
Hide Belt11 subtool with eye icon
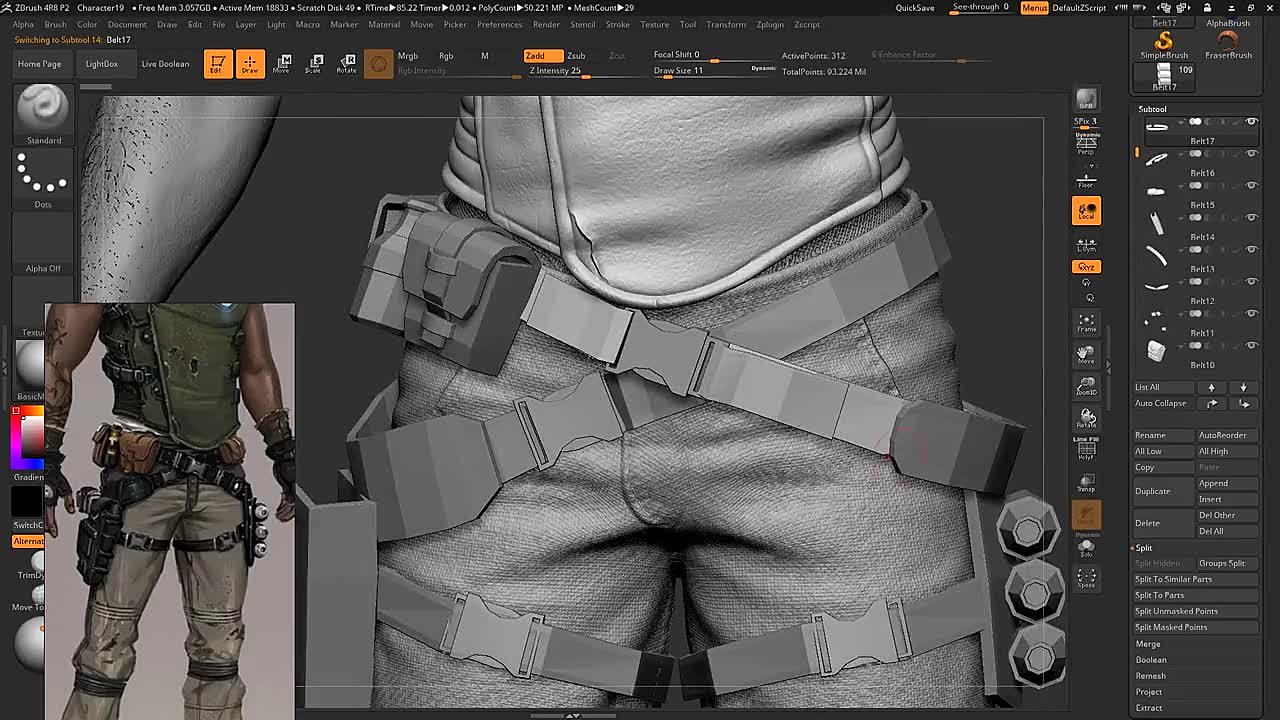[x=1251, y=314]
